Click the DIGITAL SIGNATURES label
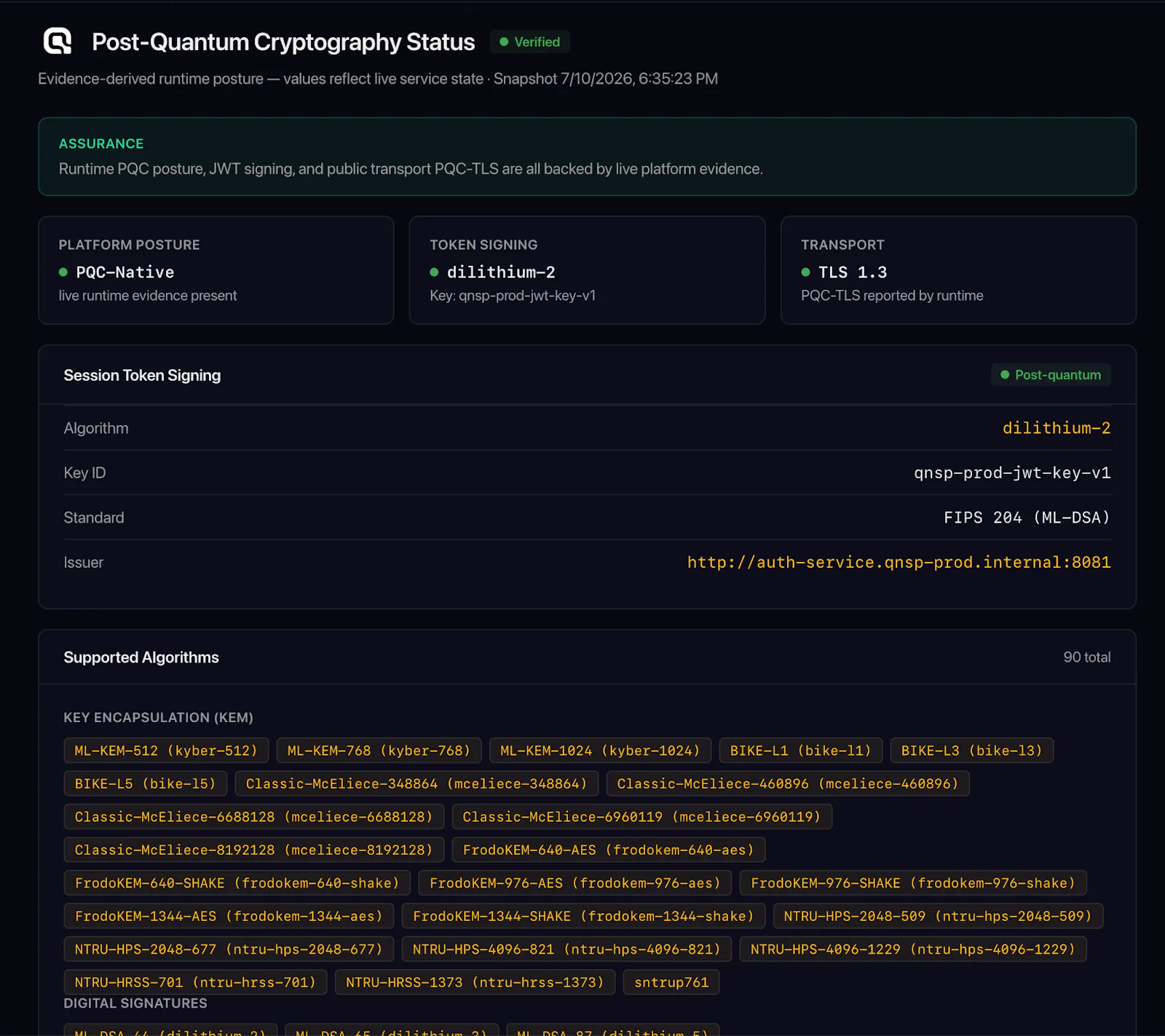The width and height of the screenshot is (1165, 1036). pos(135,1003)
